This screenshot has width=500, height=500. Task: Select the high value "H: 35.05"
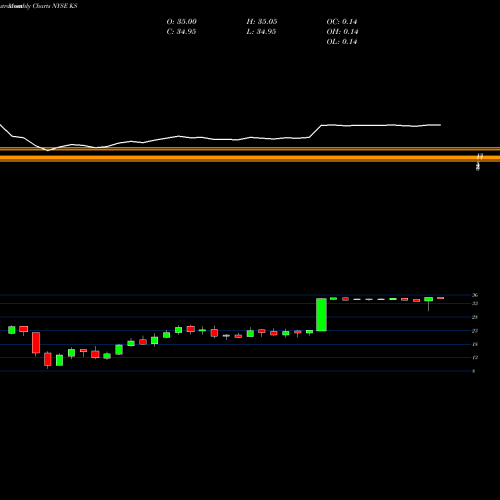[x=262, y=22]
